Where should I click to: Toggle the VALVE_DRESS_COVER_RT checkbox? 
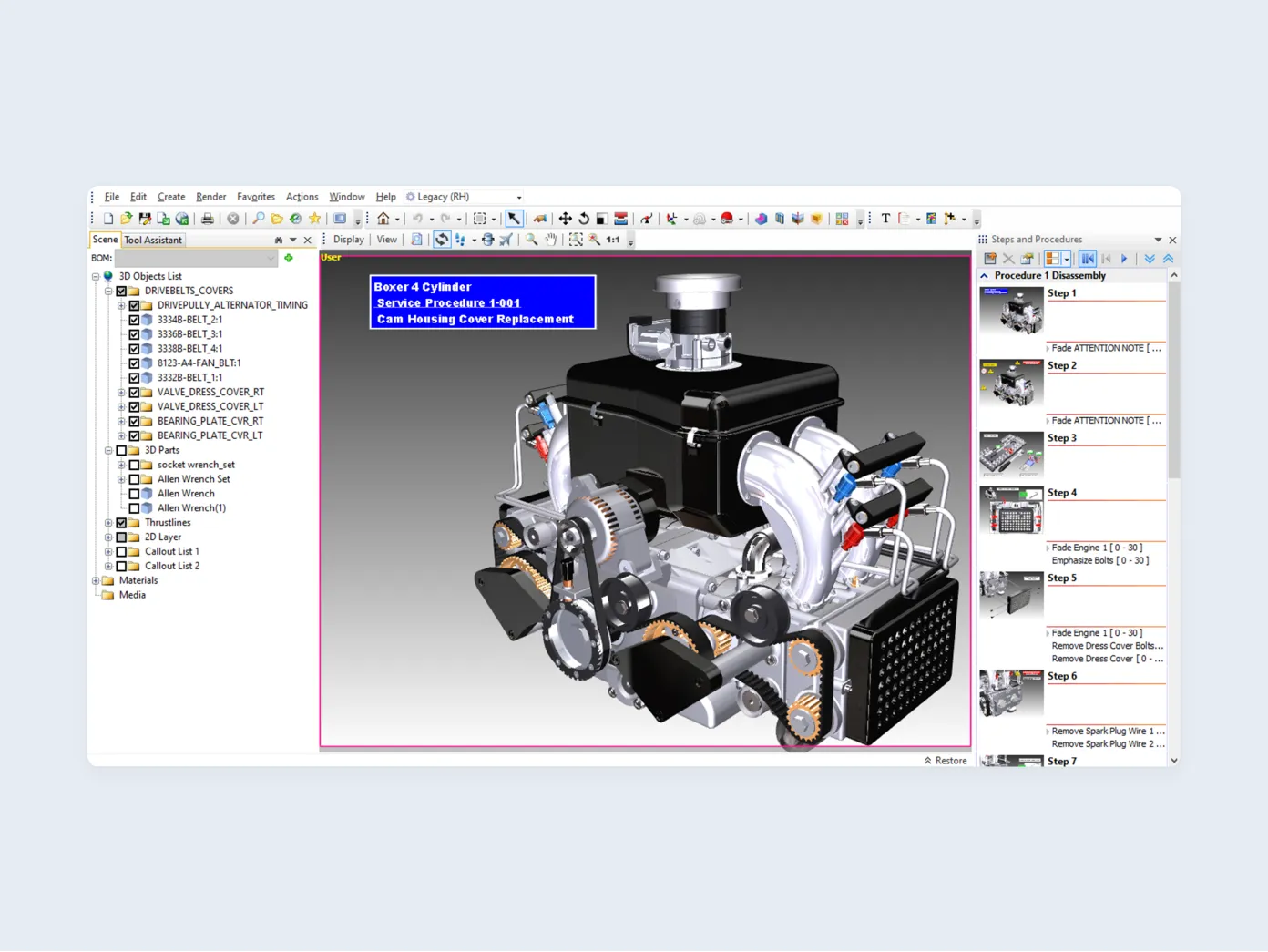[x=134, y=393]
